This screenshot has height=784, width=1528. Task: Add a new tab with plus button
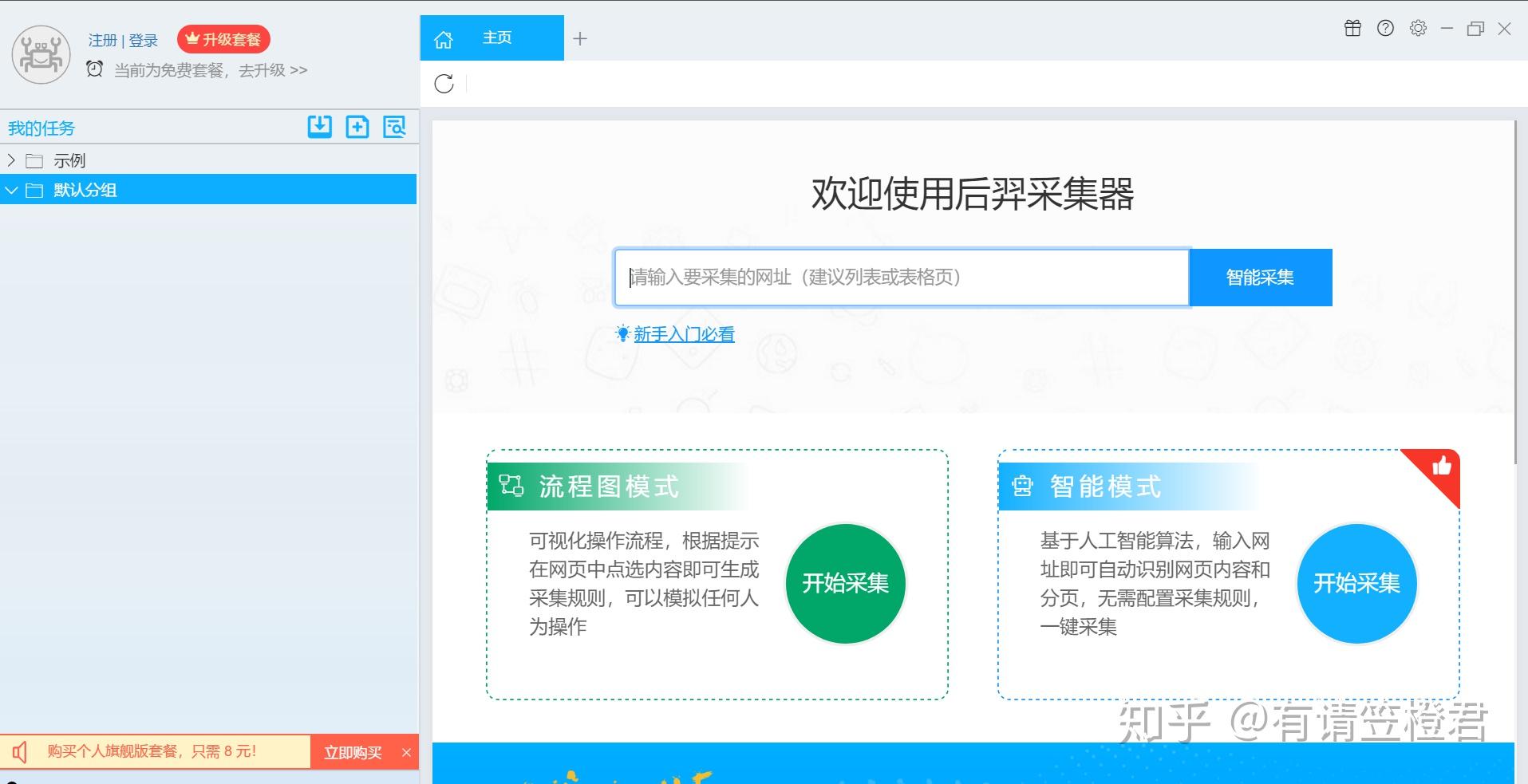[580, 38]
